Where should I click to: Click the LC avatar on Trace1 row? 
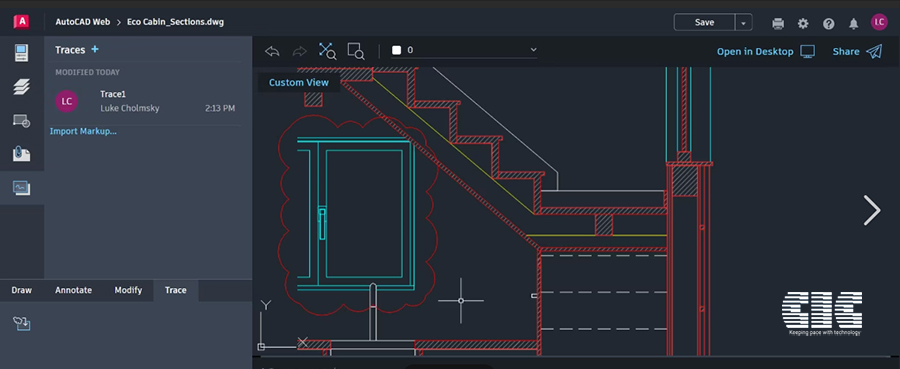[x=67, y=102]
